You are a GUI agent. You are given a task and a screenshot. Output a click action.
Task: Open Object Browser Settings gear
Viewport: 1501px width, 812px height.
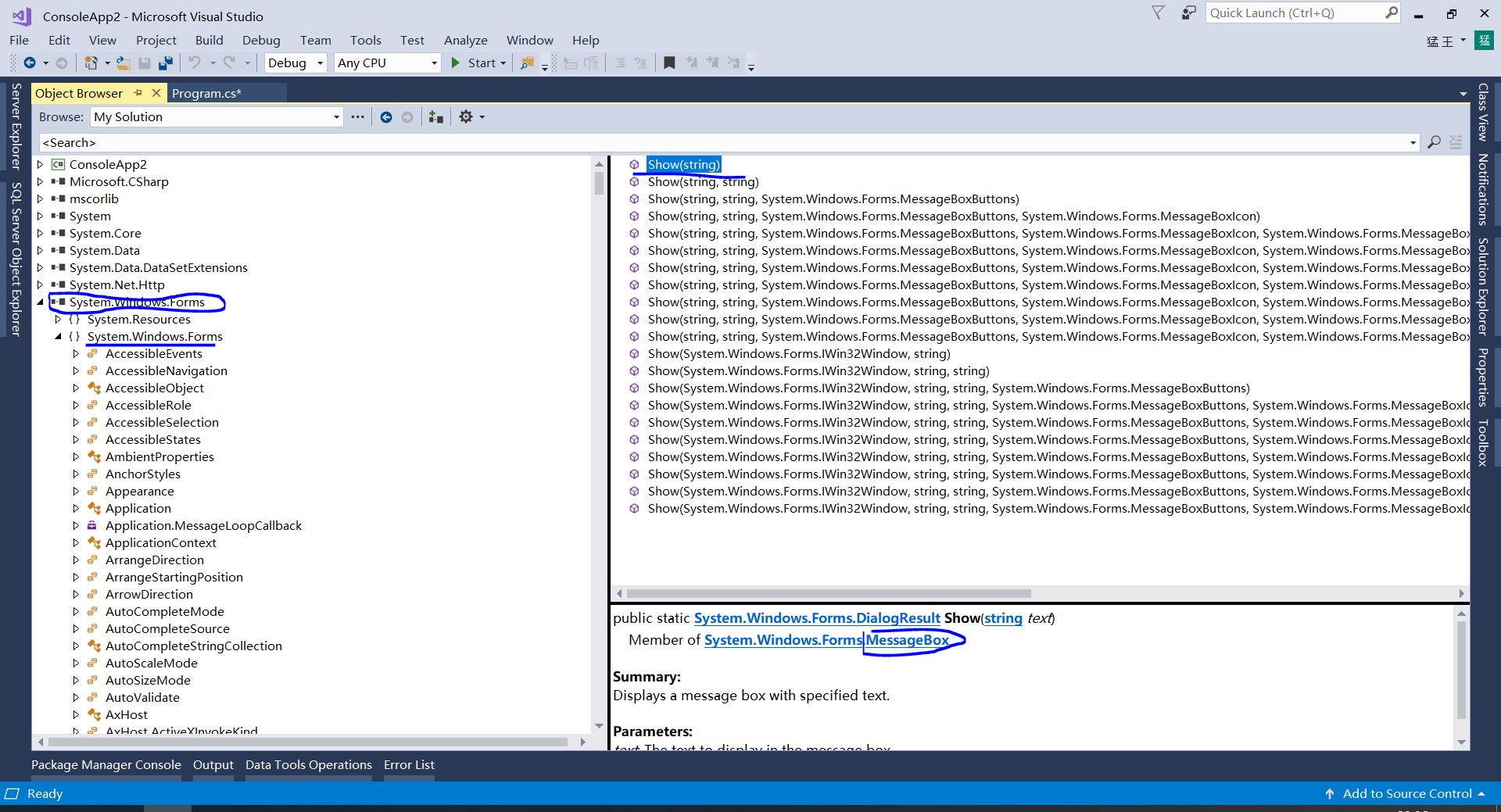tap(466, 117)
